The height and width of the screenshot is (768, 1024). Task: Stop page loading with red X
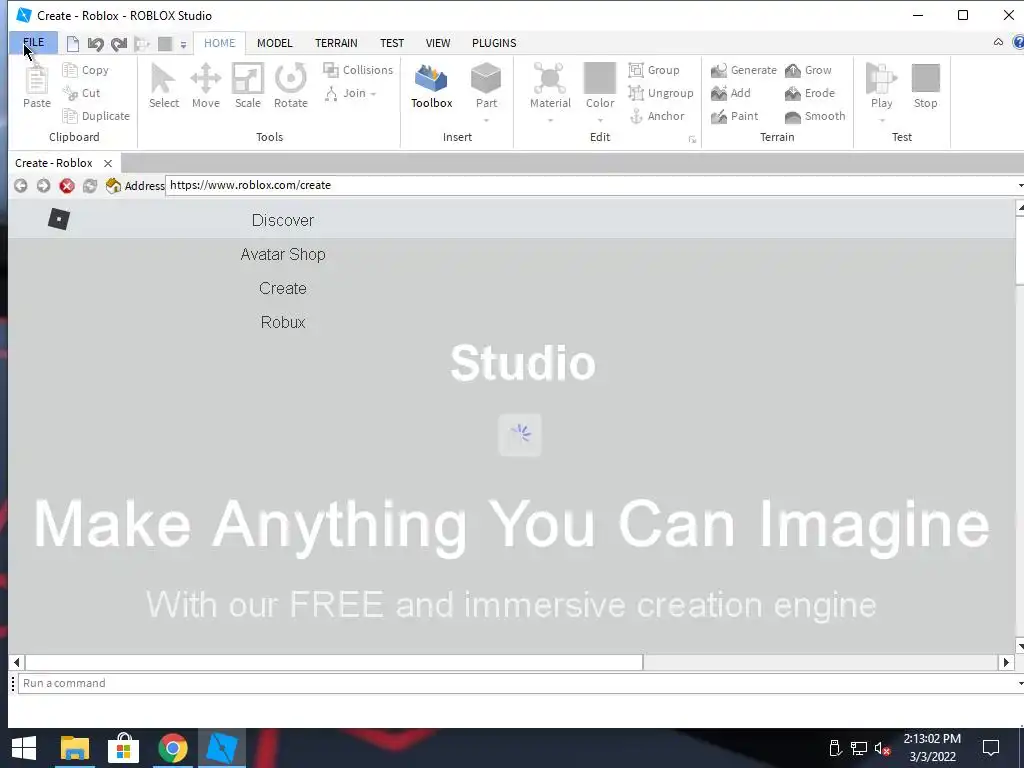[67, 186]
